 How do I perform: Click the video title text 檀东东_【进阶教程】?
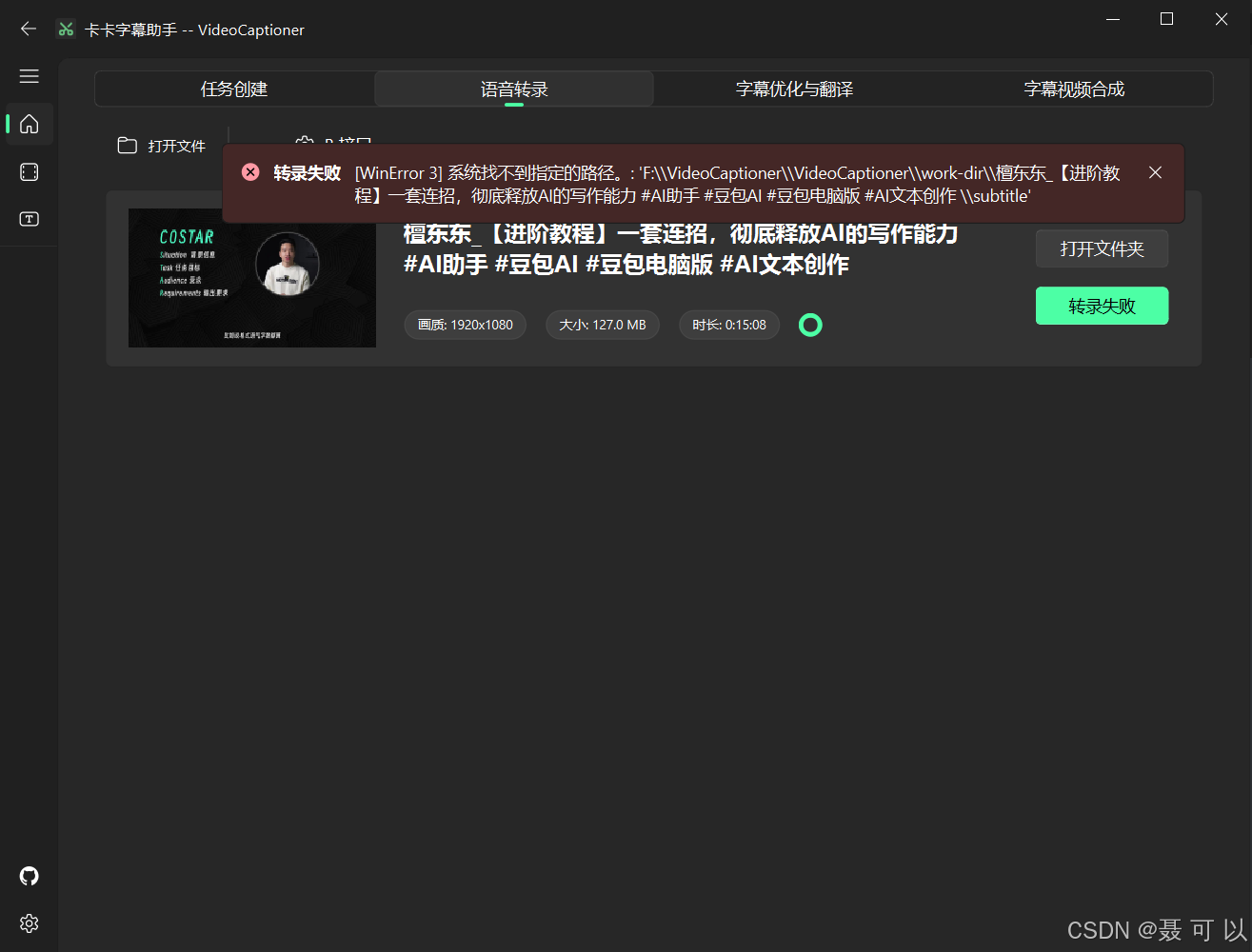click(681, 249)
